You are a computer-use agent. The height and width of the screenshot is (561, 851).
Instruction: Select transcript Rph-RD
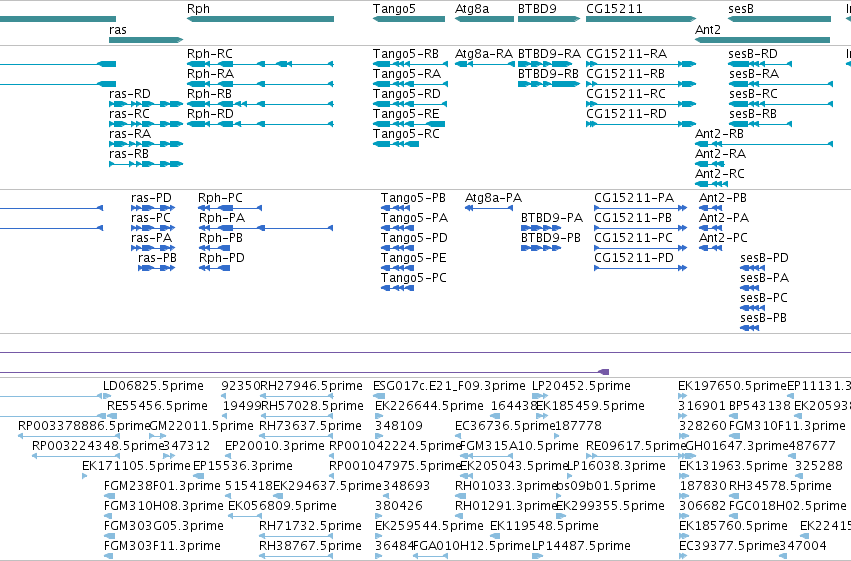click(210, 114)
